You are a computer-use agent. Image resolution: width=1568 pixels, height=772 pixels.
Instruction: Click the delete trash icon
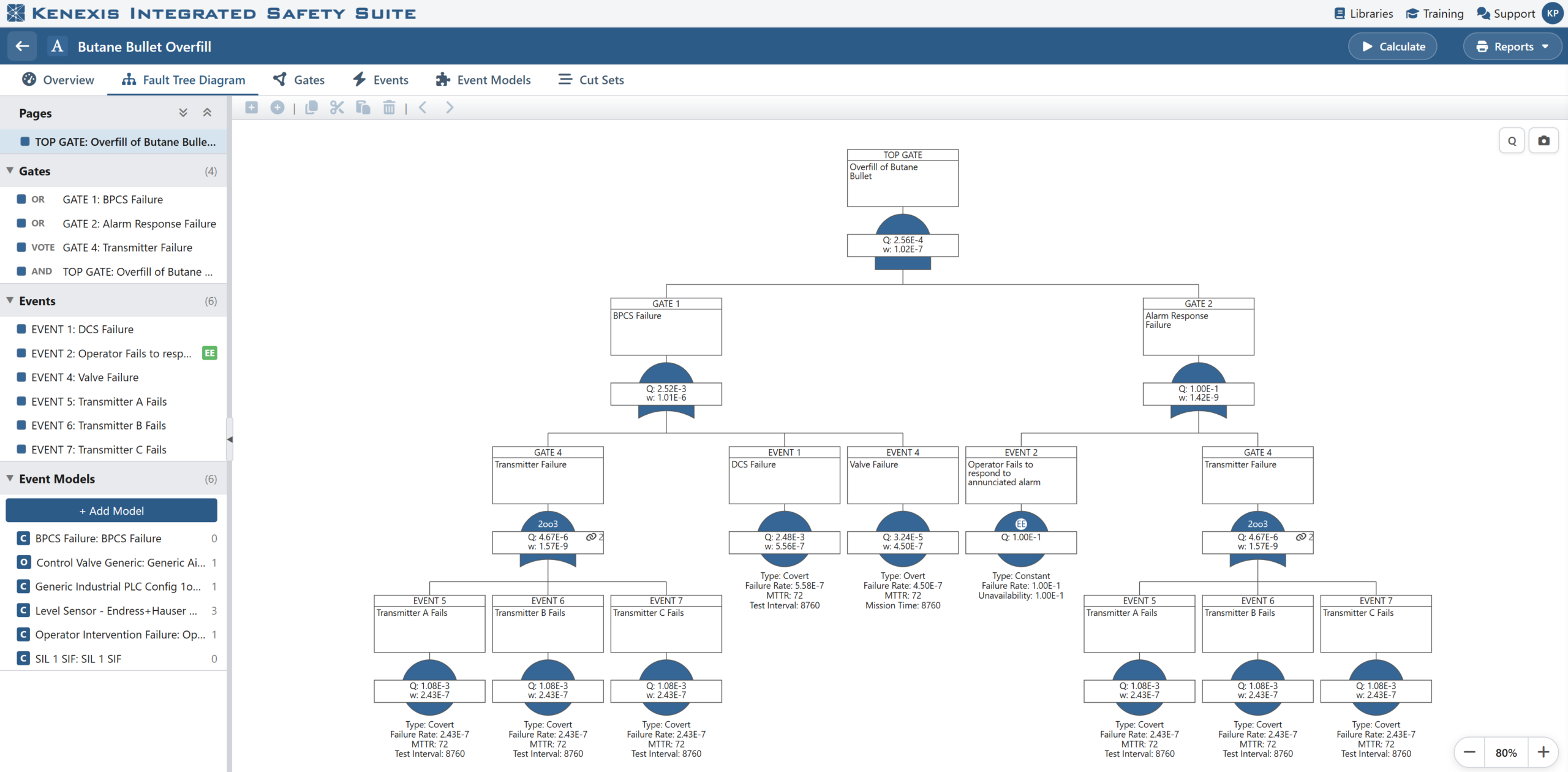click(x=389, y=108)
